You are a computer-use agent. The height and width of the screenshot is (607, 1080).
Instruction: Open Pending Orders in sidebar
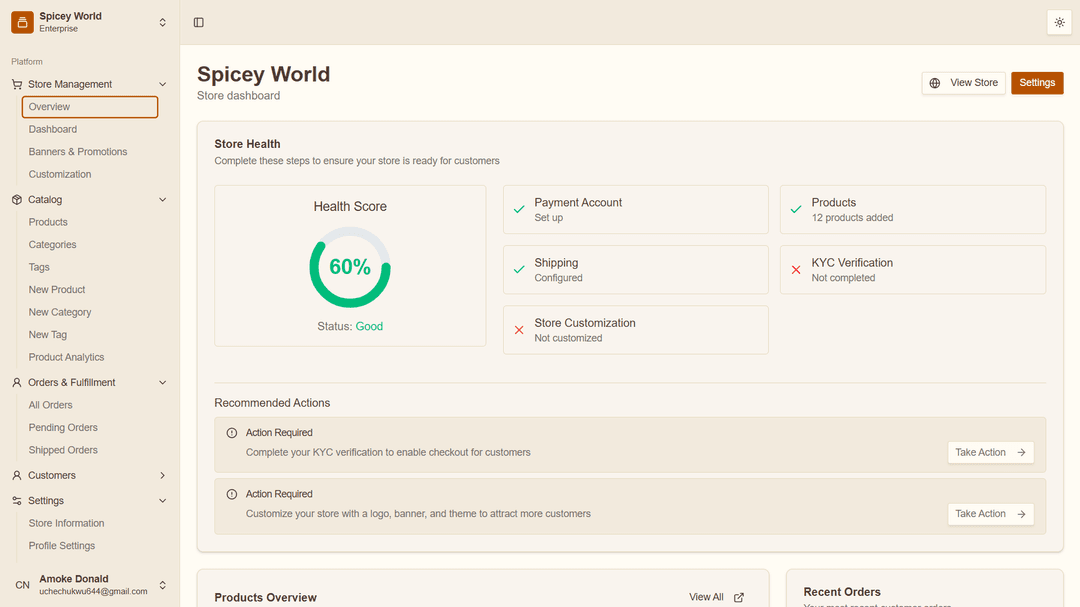pyautogui.click(x=63, y=428)
